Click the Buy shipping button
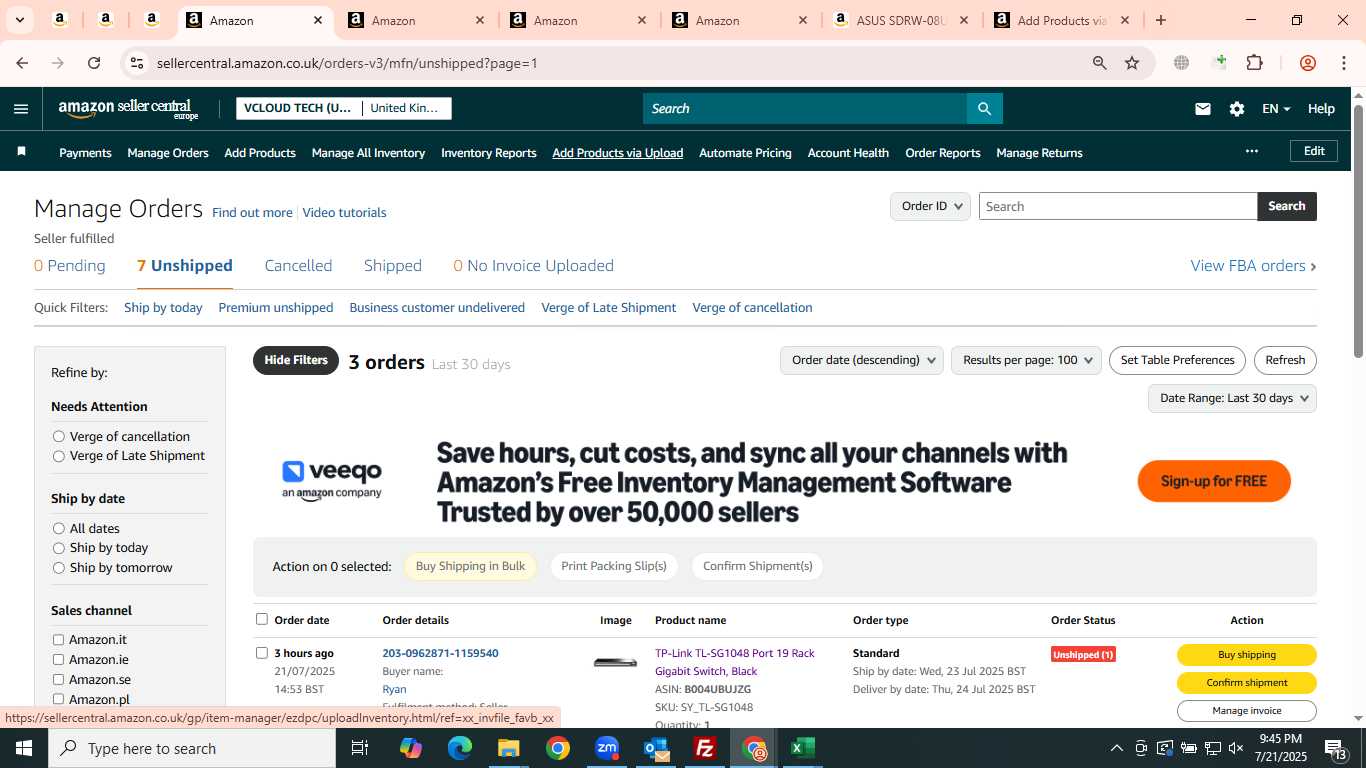1366x768 pixels. click(1246, 655)
